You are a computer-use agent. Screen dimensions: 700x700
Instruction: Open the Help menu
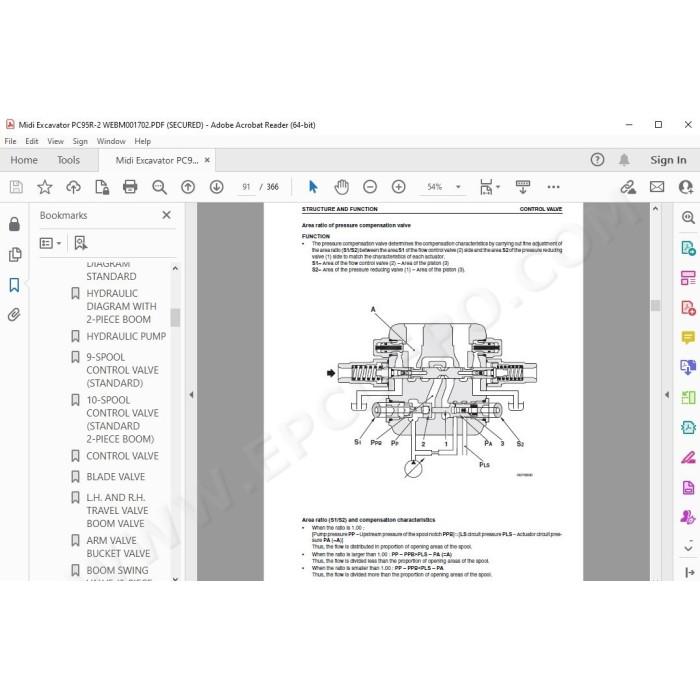142,141
